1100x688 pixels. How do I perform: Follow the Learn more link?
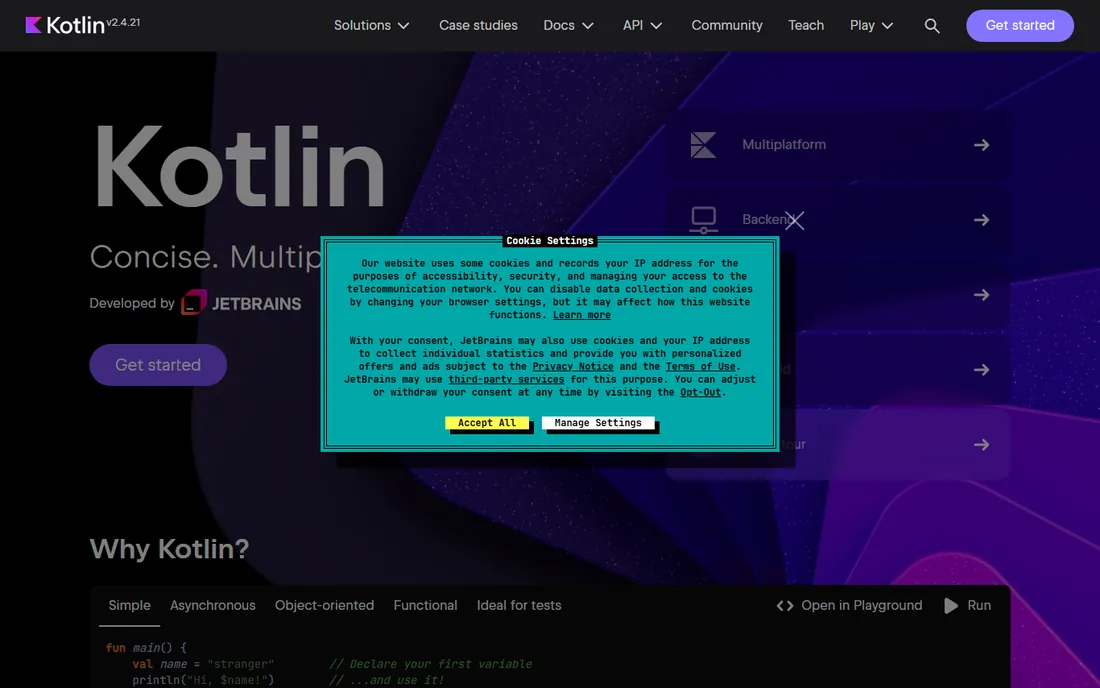click(x=582, y=315)
